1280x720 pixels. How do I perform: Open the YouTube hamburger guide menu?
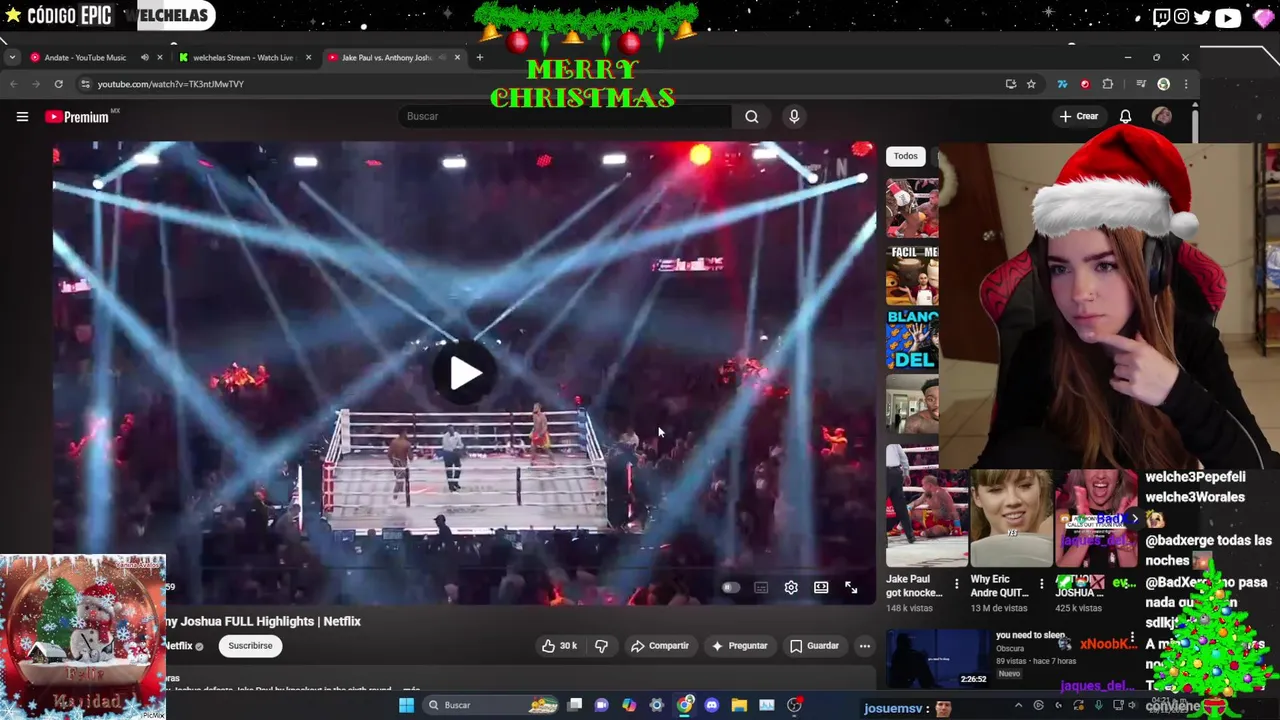click(x=22, y=117)
